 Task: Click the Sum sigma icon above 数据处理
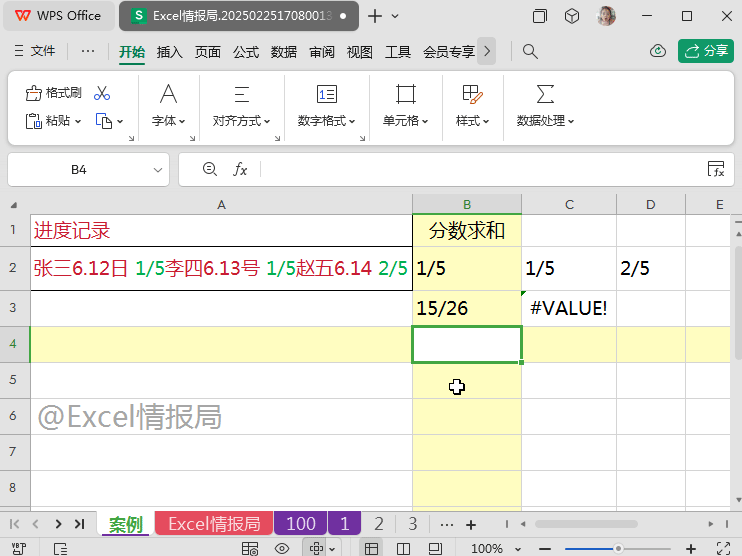pyautogui.click(x=545, y=94)
